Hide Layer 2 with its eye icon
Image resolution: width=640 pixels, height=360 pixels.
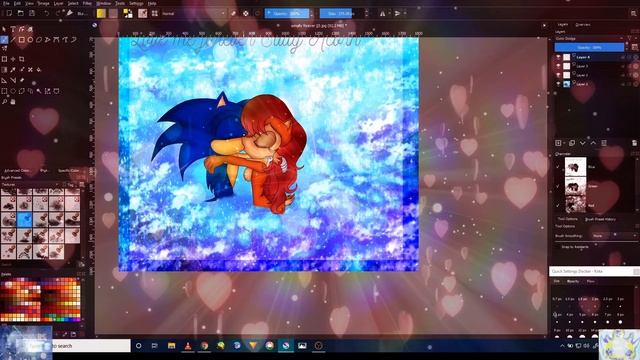point(558,75)
